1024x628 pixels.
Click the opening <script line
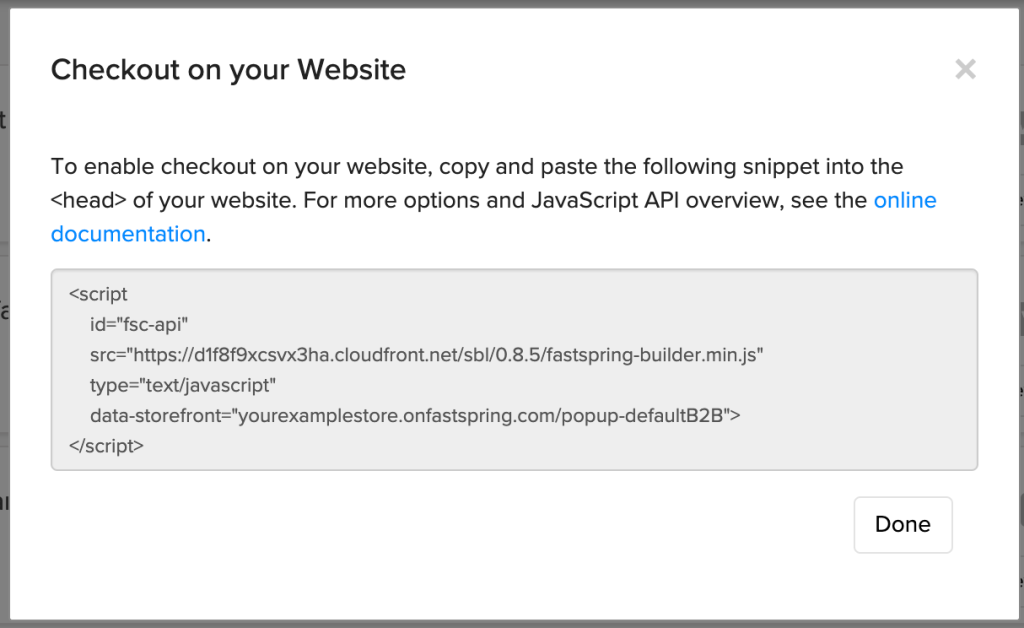(x=98, y=294)
